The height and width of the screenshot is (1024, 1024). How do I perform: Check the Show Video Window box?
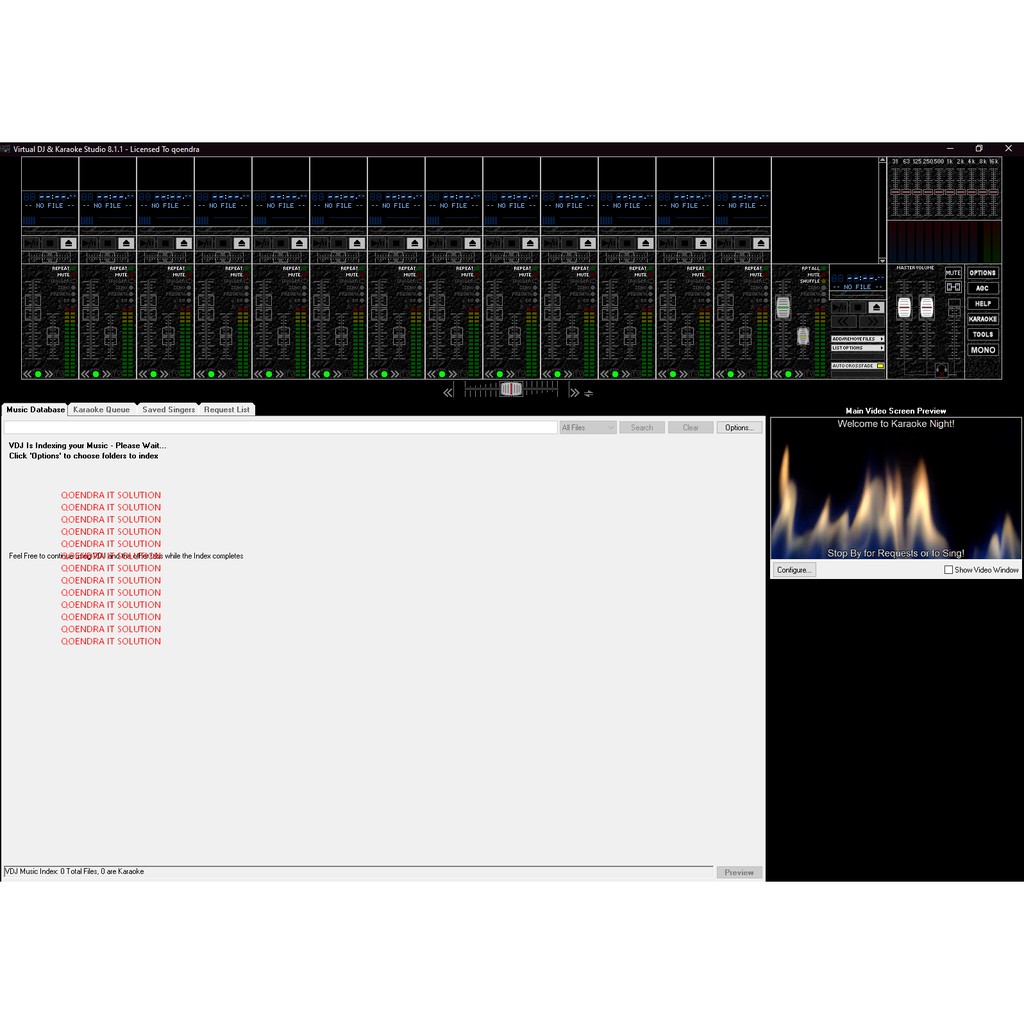pyautogui.click(x=948, y=570)
